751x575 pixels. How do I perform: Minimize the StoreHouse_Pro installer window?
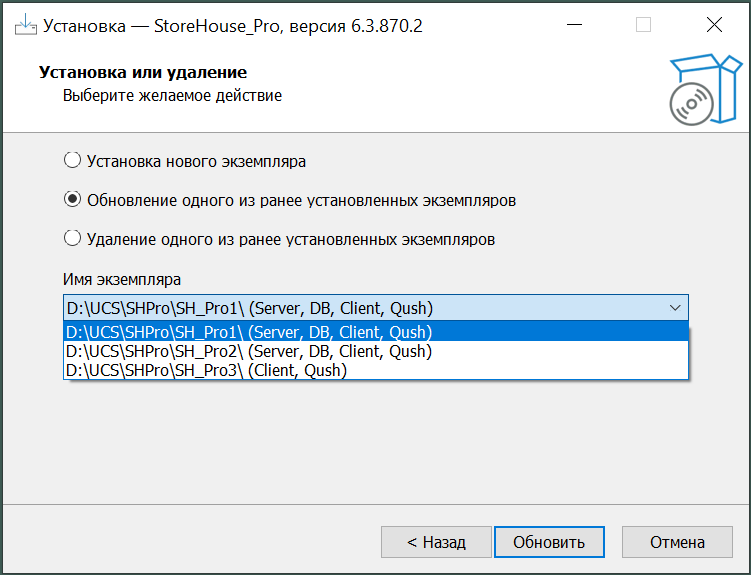[573, 26]
